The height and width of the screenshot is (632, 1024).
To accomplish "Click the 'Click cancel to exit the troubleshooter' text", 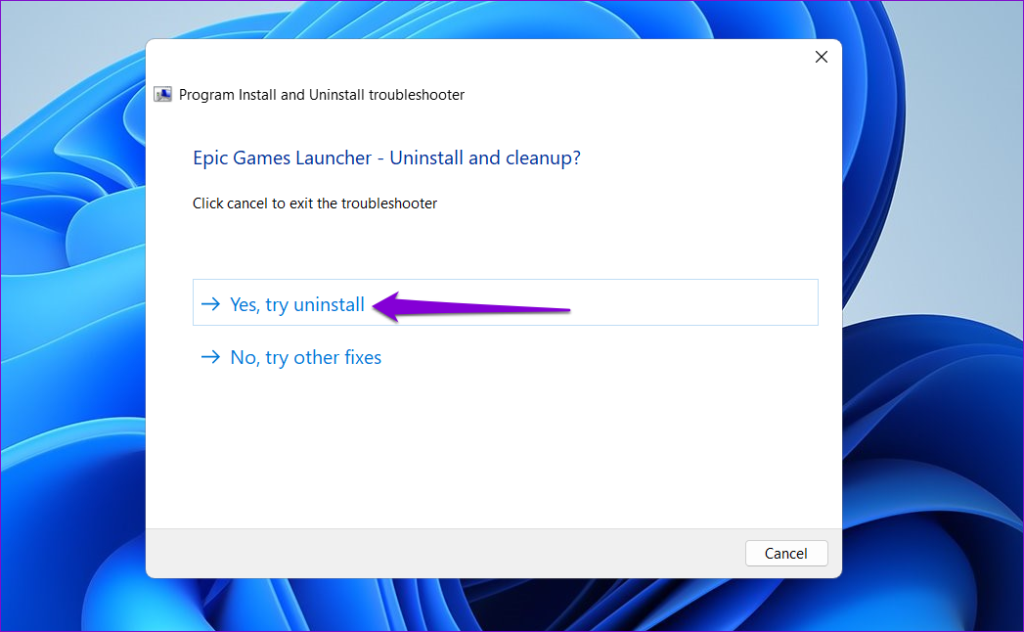I will pyautogui.click(x=314, y=204).
